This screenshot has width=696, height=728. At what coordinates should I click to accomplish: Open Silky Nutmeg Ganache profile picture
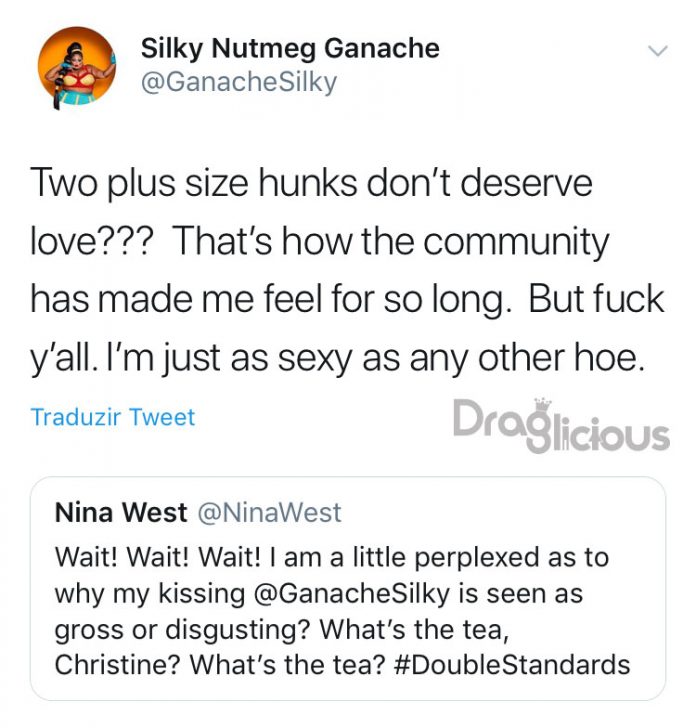pyautogui.click(x=77, y=67)
